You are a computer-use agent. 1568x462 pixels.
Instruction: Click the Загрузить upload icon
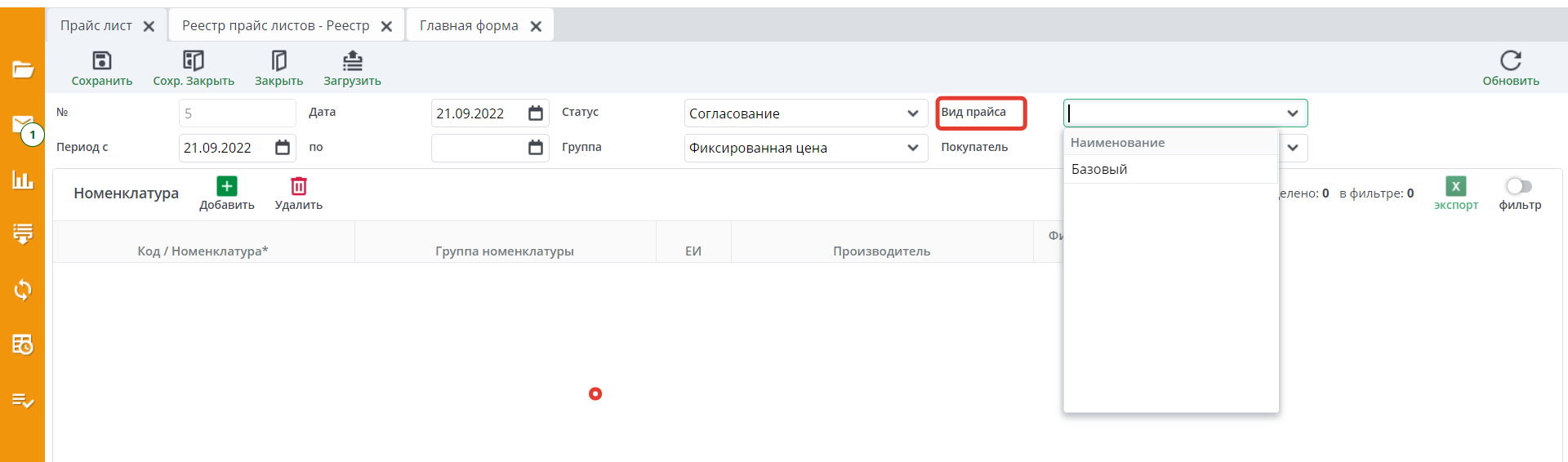click(x=352, y=60)
